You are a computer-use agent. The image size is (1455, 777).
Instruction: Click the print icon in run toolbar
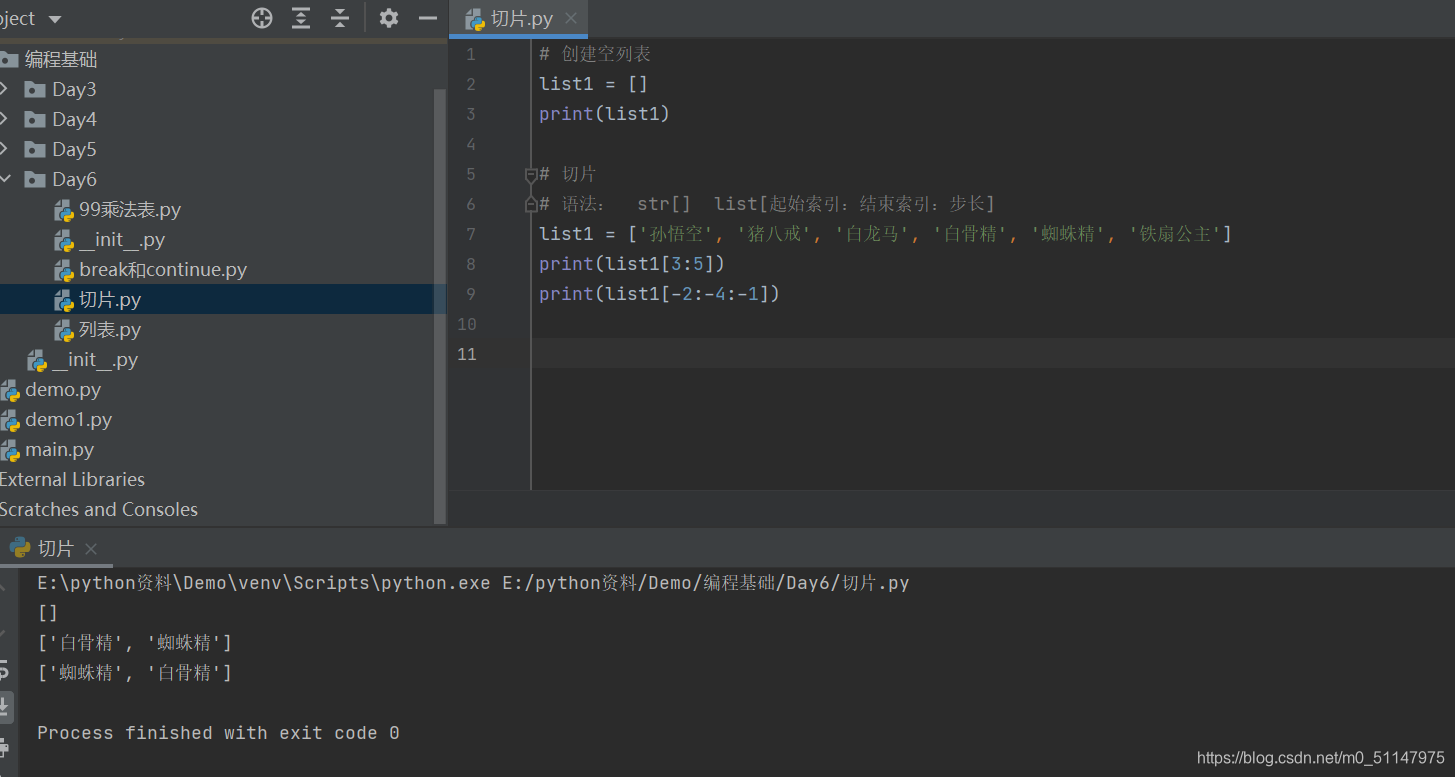(x=4, y=747)
